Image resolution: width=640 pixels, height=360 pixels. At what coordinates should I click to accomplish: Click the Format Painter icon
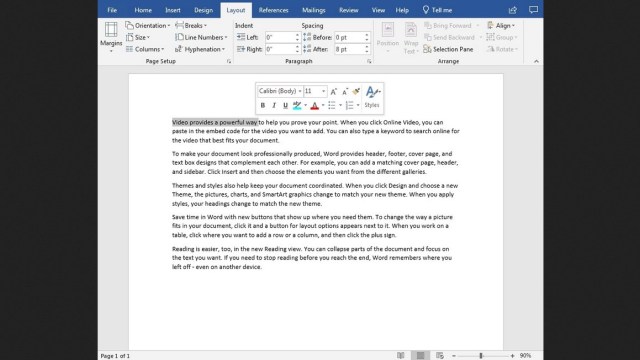(x=356, y=91)
